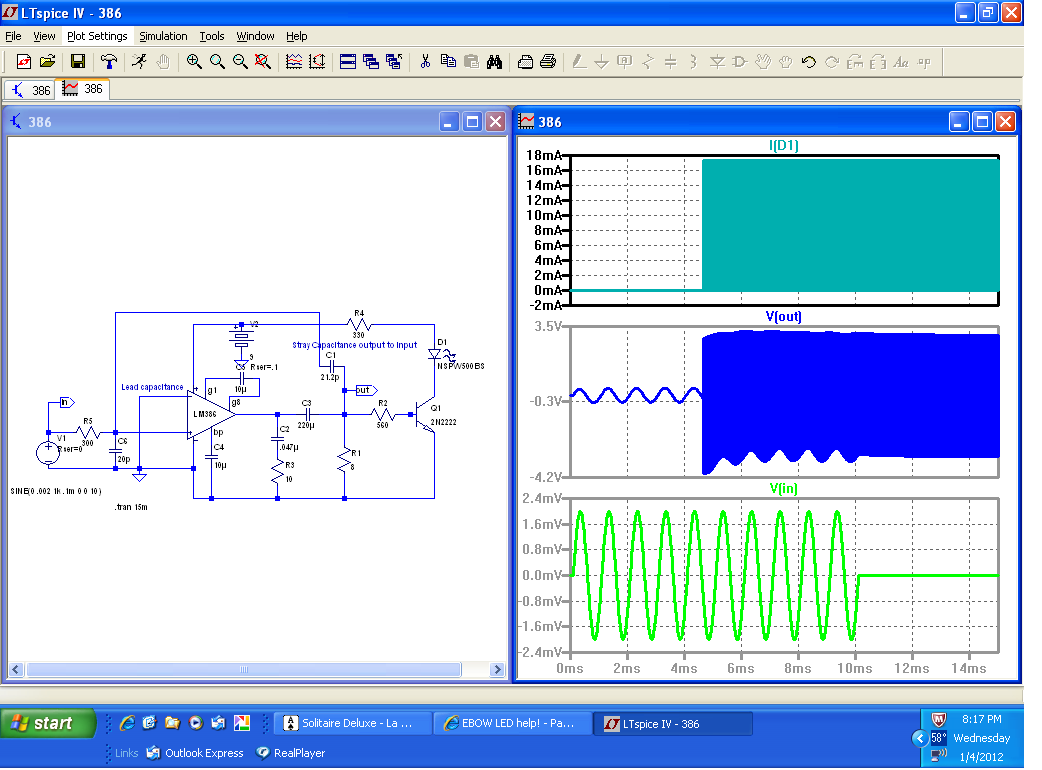Click the Undo arrow icon
The image size is (1042, 770).
point(809,62)
